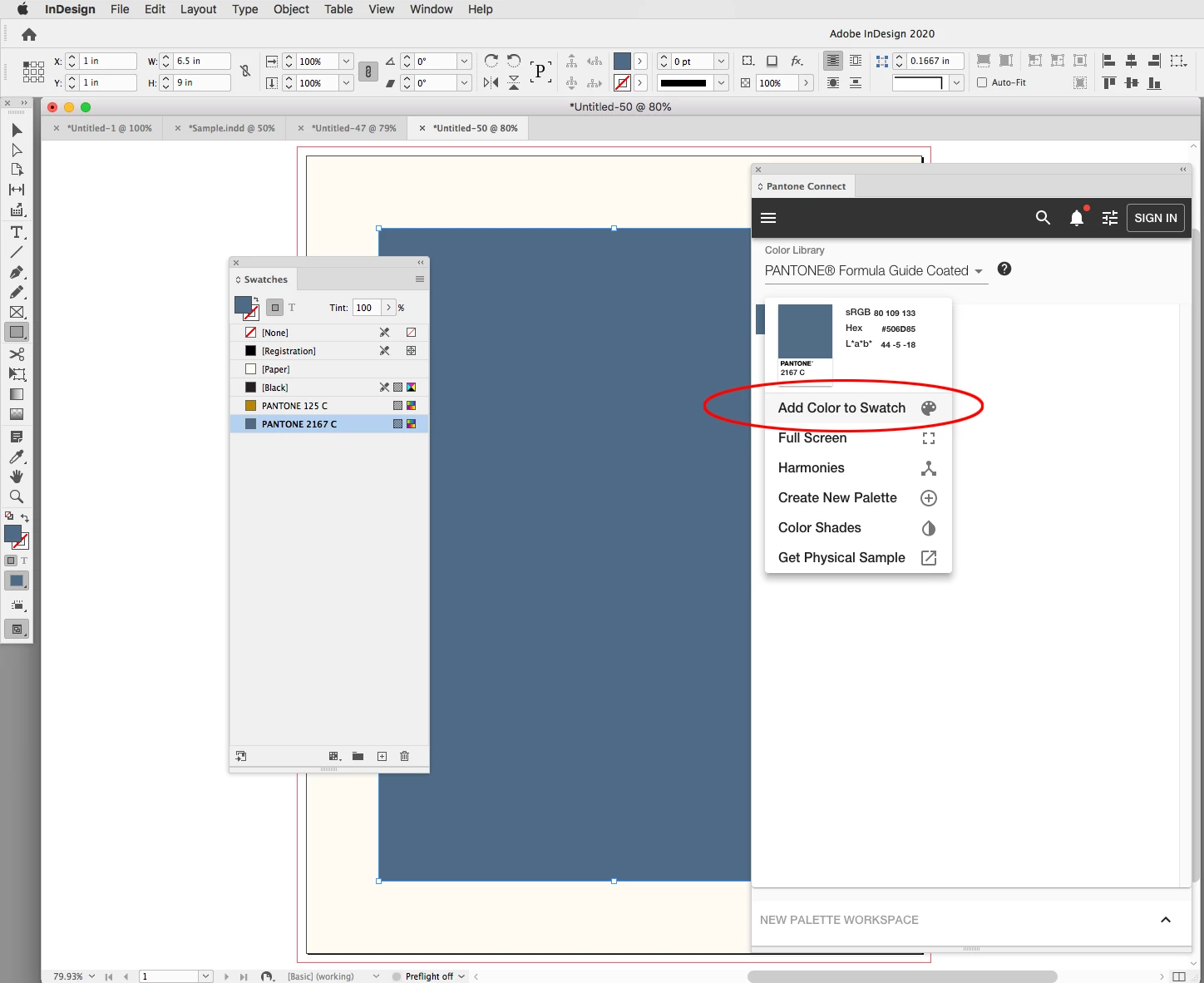Click the Tint value field

(367, 308)
